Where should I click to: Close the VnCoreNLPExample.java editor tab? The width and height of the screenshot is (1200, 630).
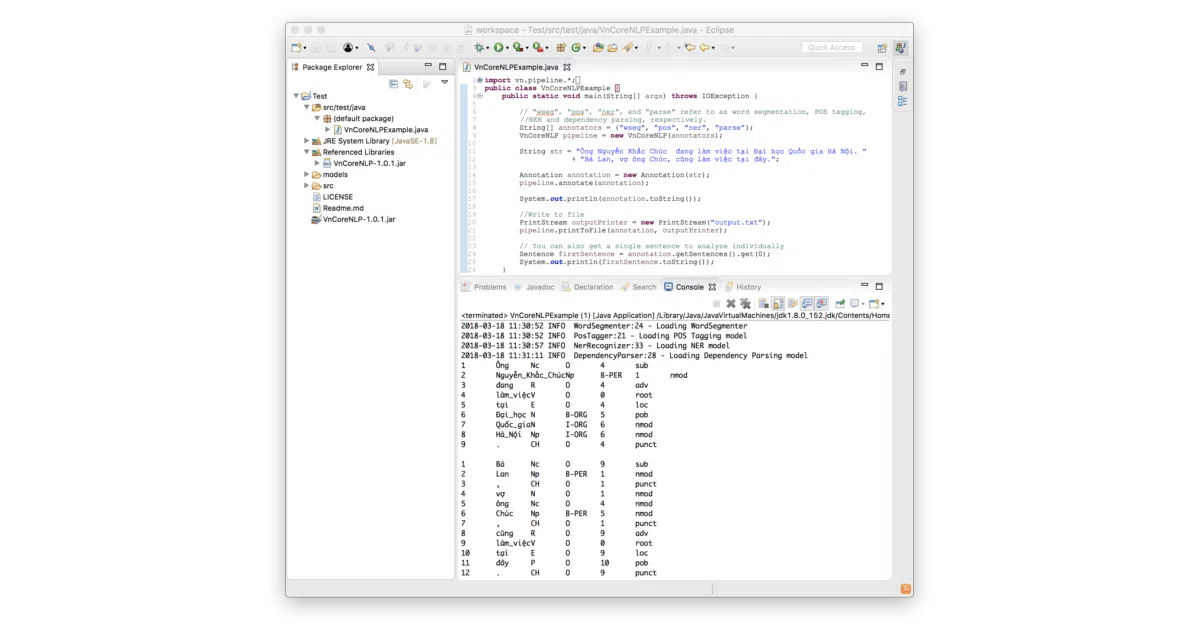567,67
